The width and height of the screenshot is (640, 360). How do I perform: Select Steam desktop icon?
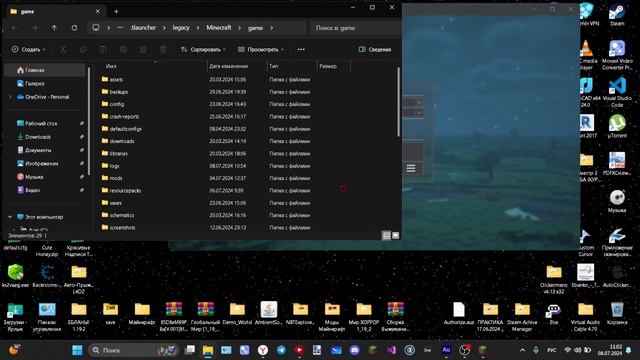pyautogui.click(x=617, y=15)
